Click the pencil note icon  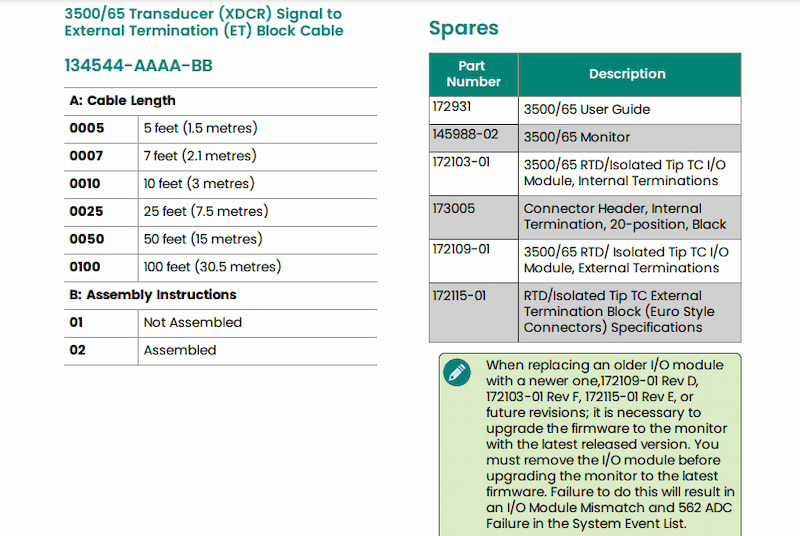click(457, 373)
